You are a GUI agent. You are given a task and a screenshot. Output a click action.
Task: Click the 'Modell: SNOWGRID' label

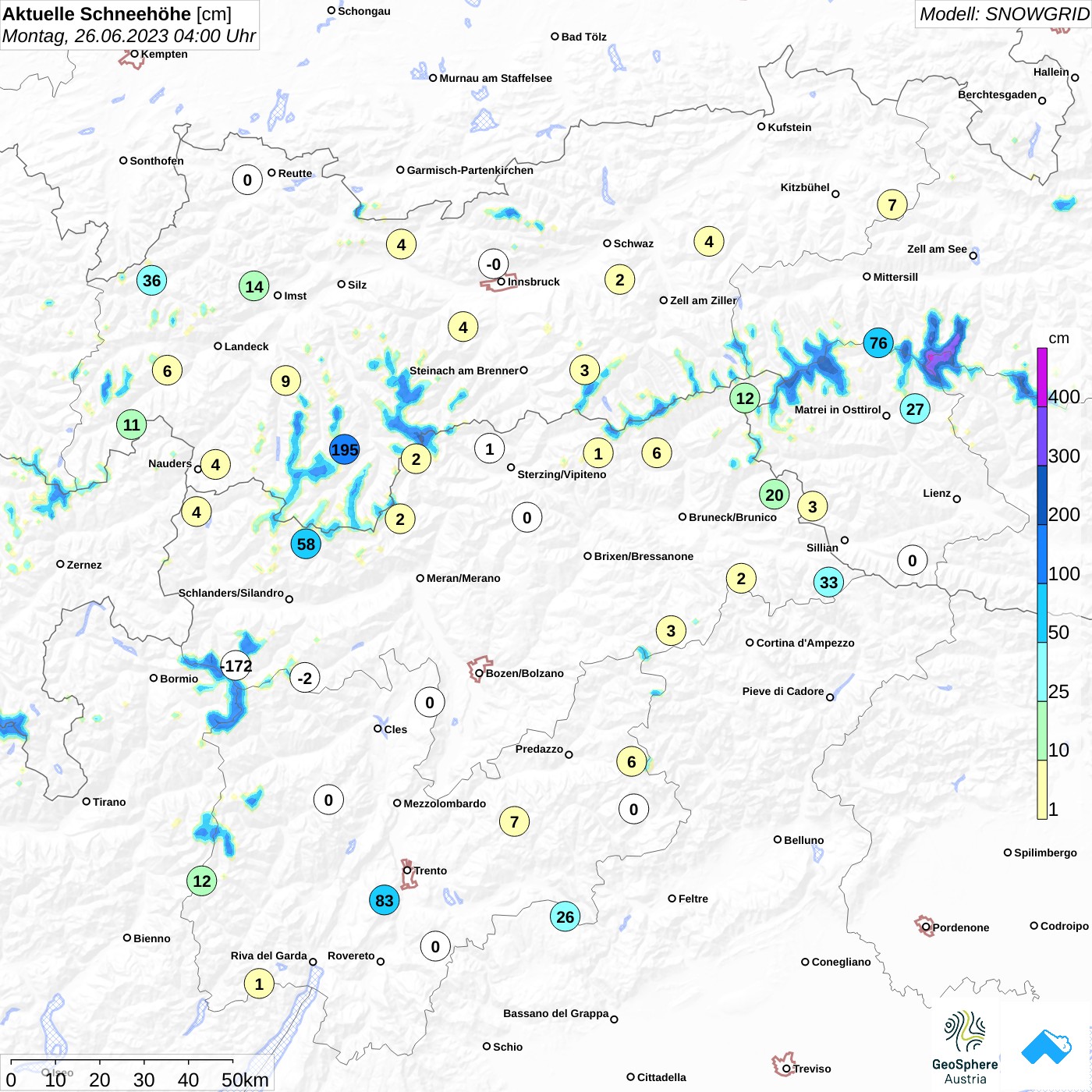tap(1004, 14)
